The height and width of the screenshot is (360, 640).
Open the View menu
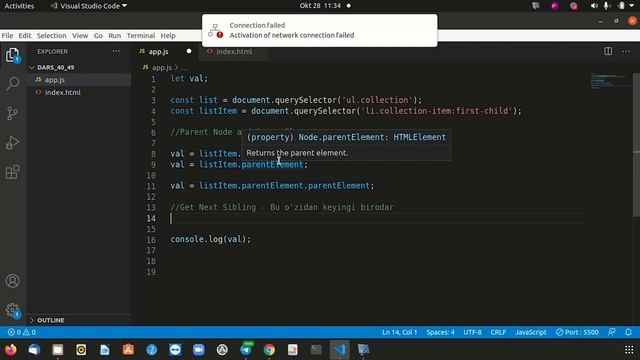(x=80, y=36)
